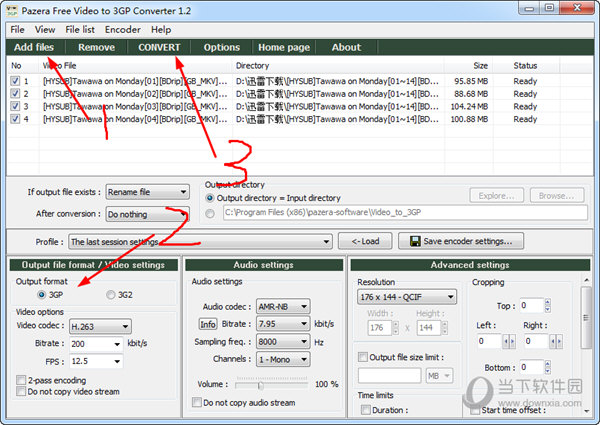Uncheck file number 1 checkbox
The width and height of the screenshot is (600, 425).
tap(15, 81)
